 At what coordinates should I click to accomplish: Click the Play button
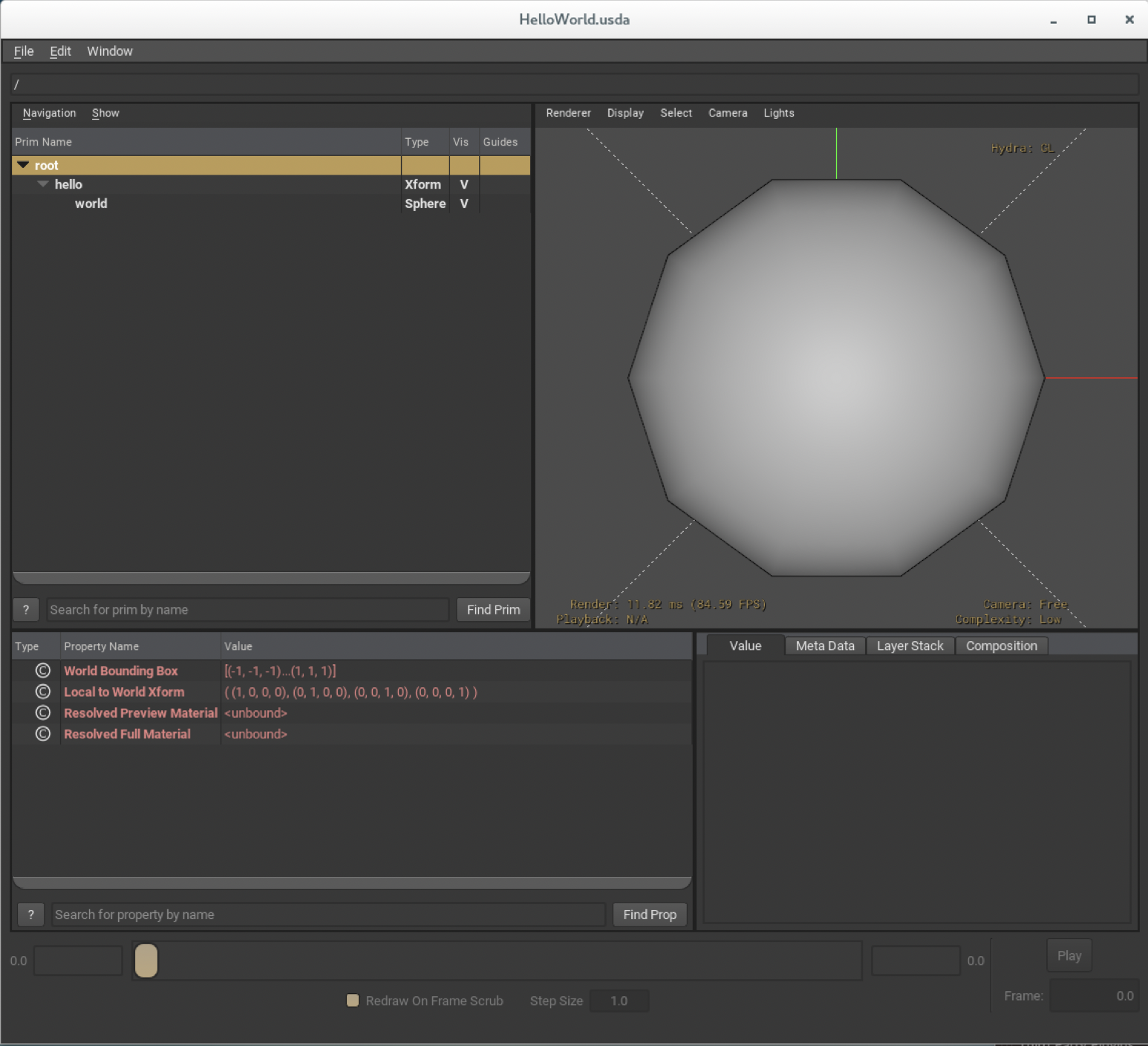tap(1069, 956)
